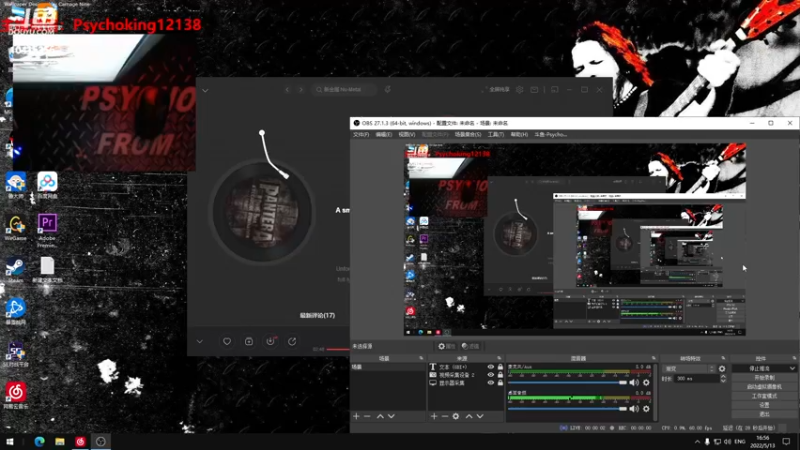Open the View (V) menu in OBS
Screen dimensions: 800x450
coord(407,135)
